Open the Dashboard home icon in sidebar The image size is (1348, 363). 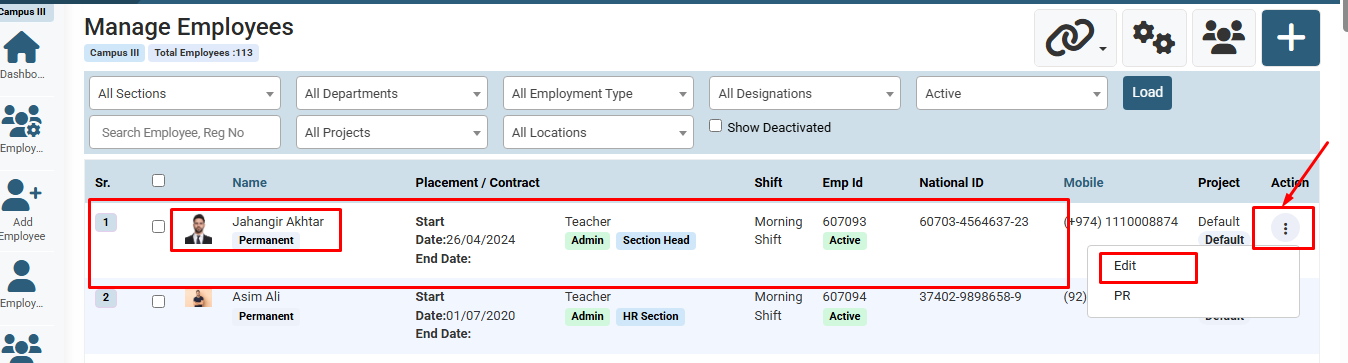(x=22, y=47)
